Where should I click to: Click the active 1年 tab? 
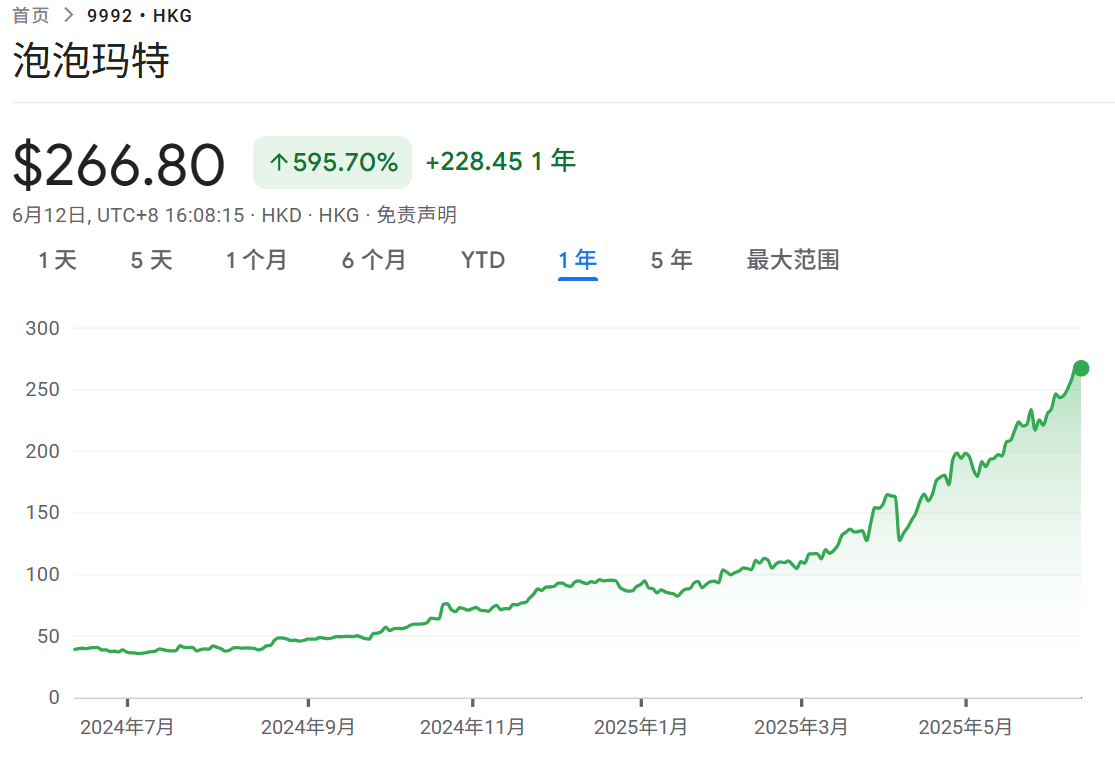point(577,261)
